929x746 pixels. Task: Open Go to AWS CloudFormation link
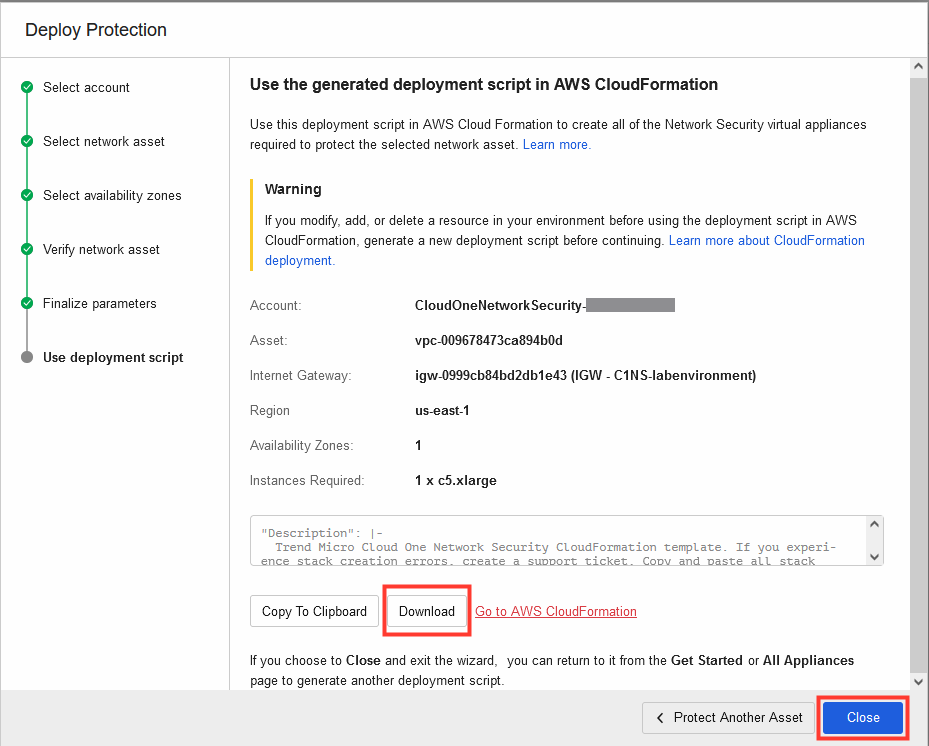tap(556, 611)
